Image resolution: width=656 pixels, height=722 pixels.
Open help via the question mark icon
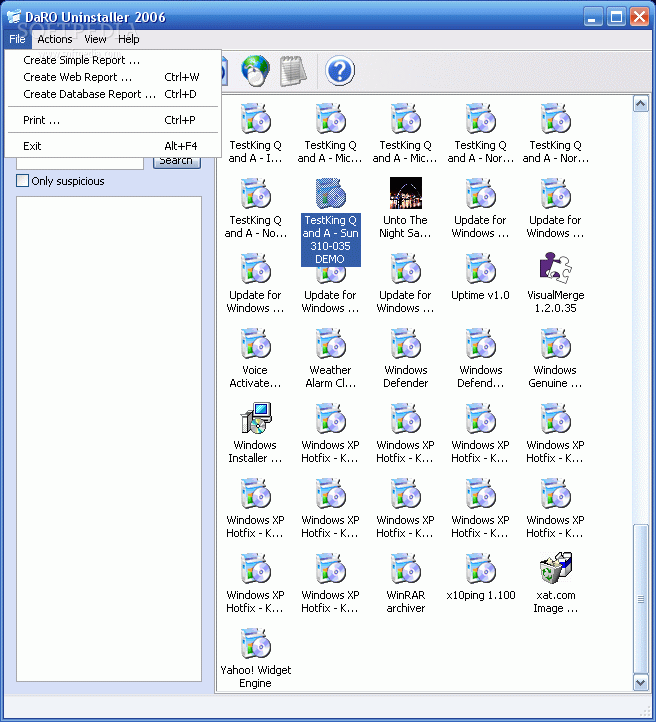pyautogui.click(x=340, y=71)
